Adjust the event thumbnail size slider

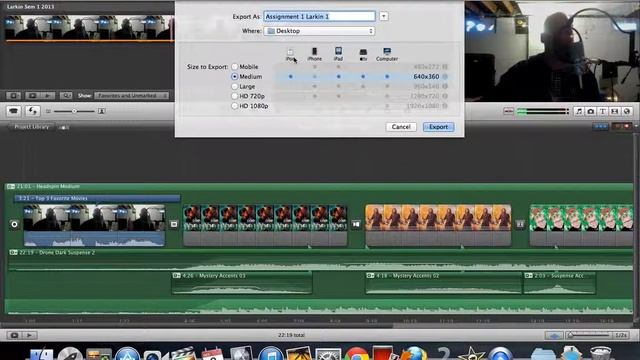tap(74, 111)
